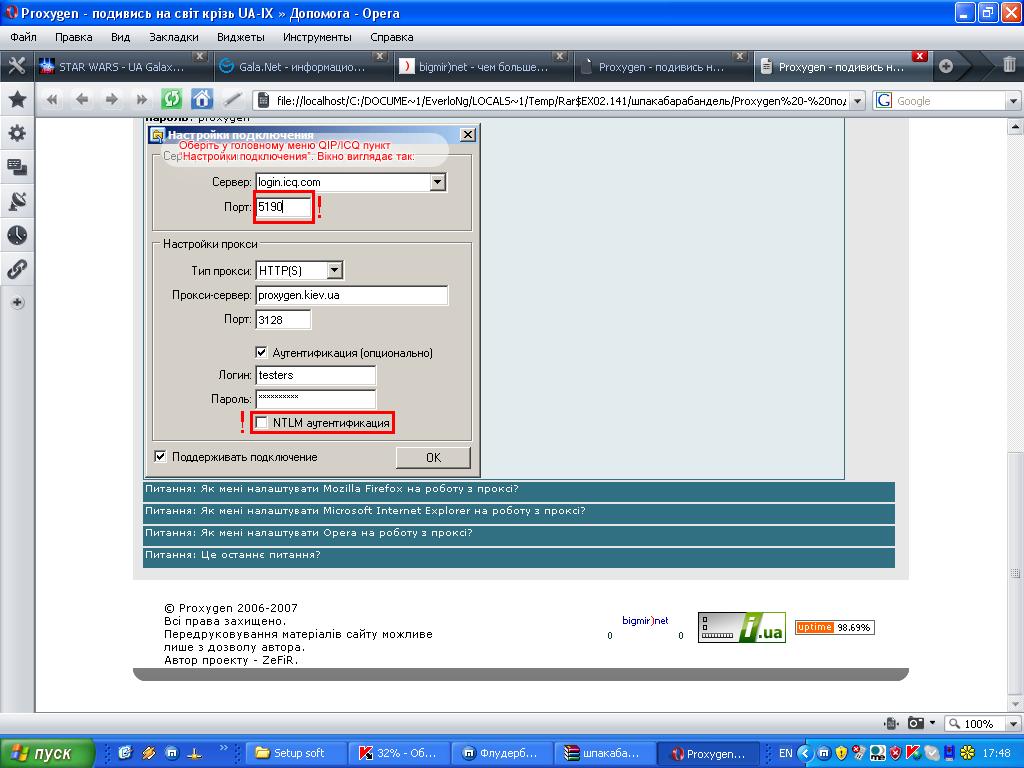
Task: Open a new tab with plus button
Action: tap(946, 67)
